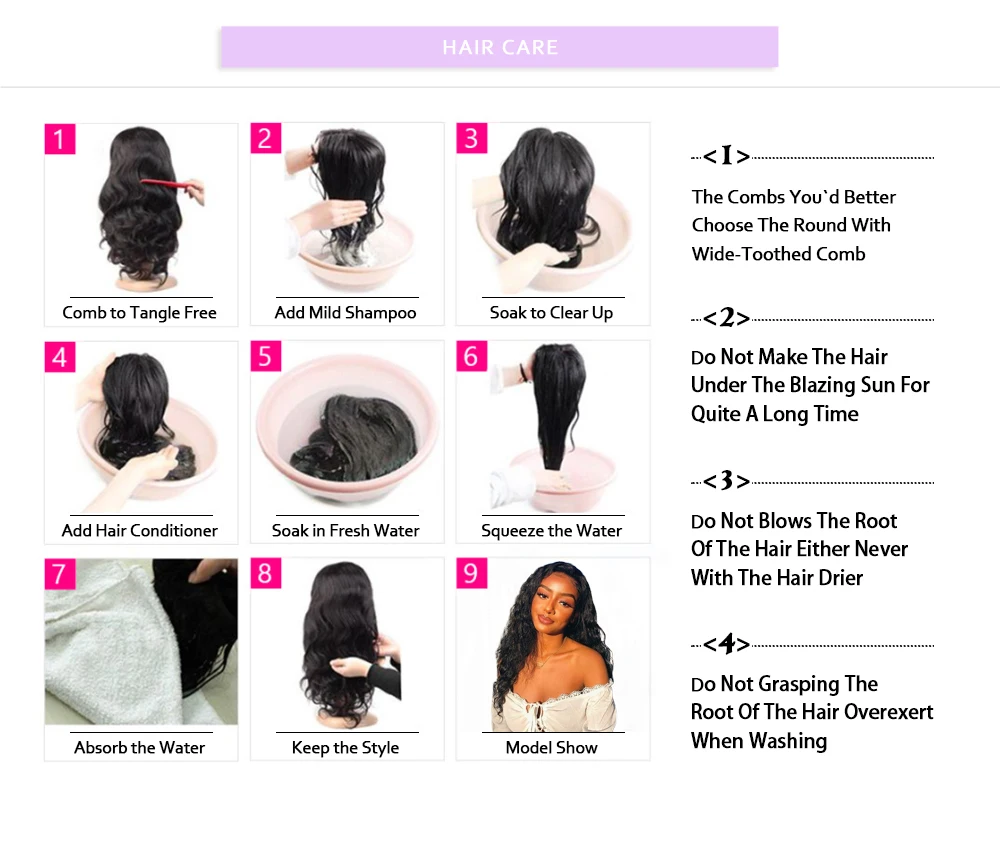Click the <4> tip heading marker
The image size is (1000, 845).
(x=726, y=643)
